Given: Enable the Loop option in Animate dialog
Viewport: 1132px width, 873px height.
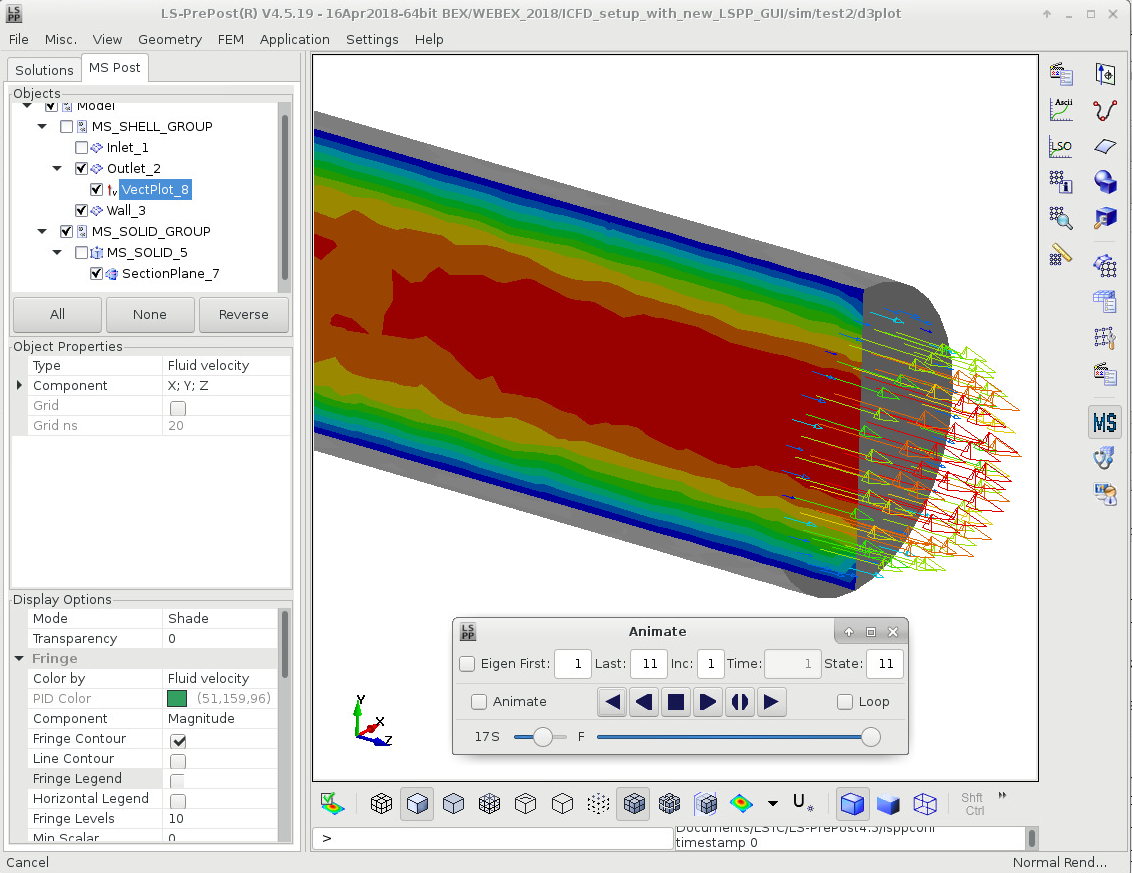Looking at the screenshot, I should [x=845, y=702].
